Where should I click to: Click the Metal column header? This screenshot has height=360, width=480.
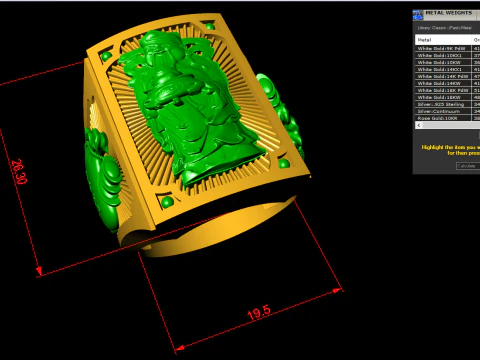443,40
